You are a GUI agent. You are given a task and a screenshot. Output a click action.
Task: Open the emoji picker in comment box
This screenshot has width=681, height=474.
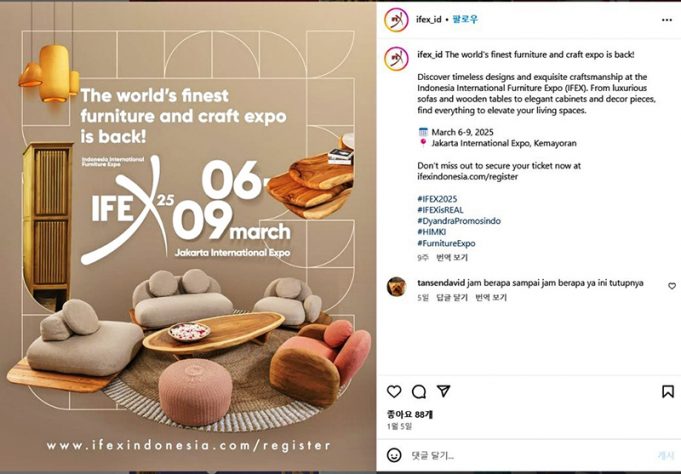(394, 455)
